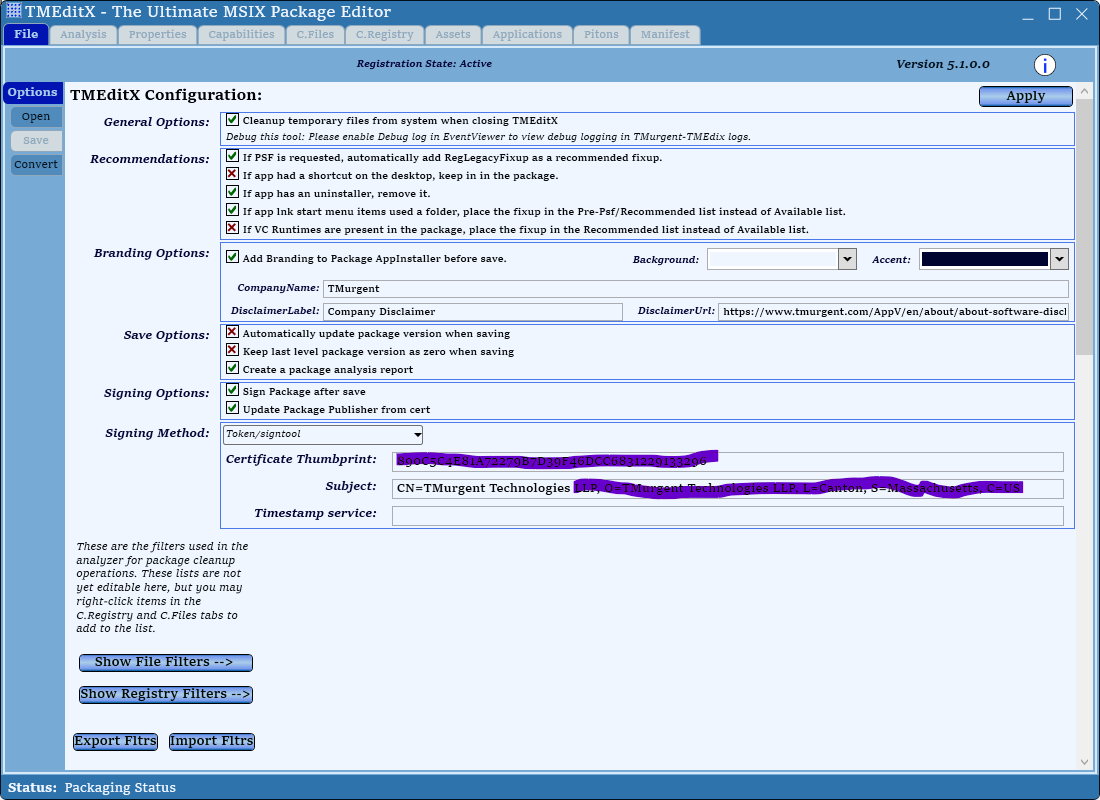Click Show Registry Filters button

coord(166,694)
